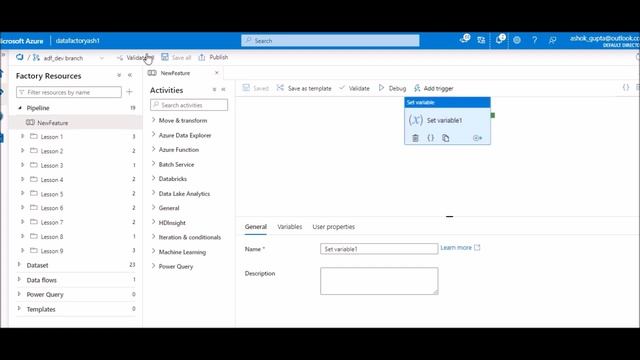View the Set variable1 activity code with the braces icon
This screenshot has height=360, width=640.
point(431,138)
